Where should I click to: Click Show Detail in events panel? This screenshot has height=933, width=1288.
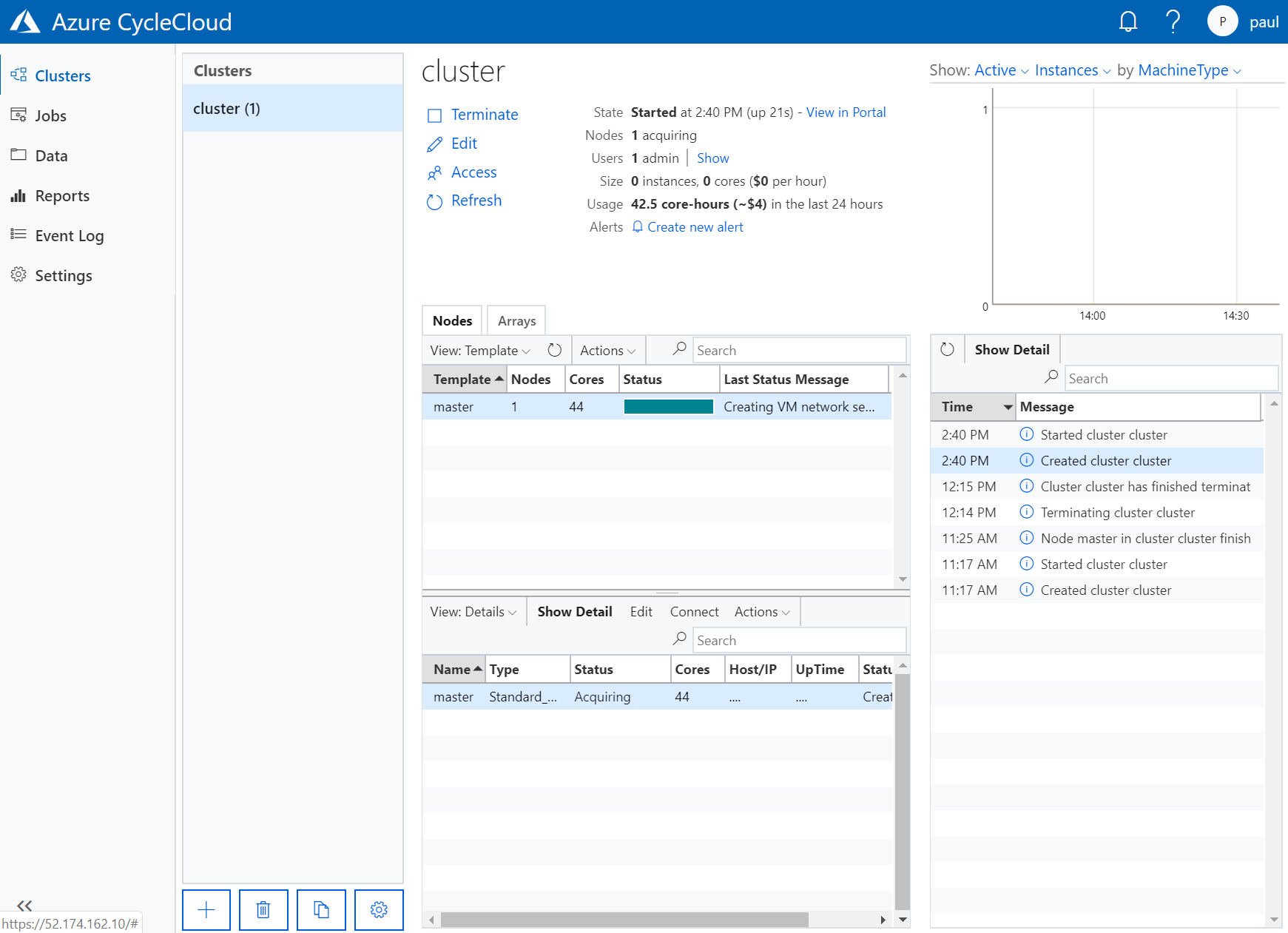click(1012, 349)
